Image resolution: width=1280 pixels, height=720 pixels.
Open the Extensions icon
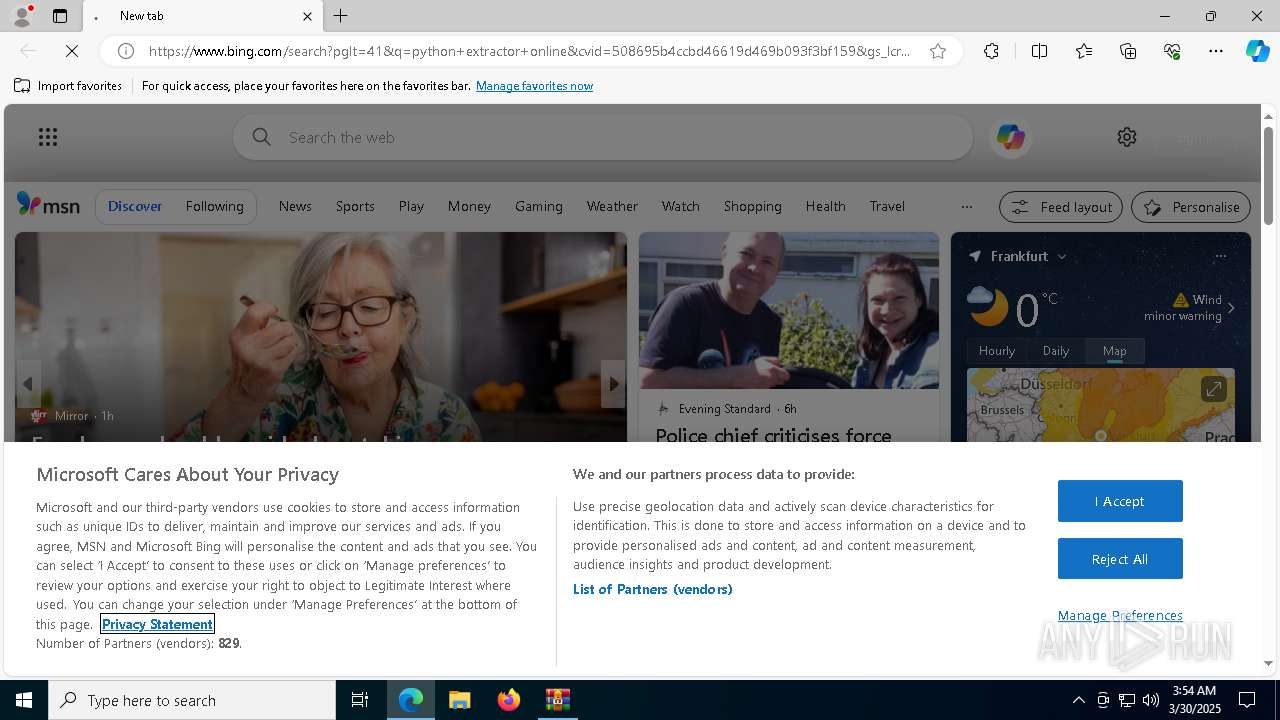pyautogui.click(x=991, y=51)
